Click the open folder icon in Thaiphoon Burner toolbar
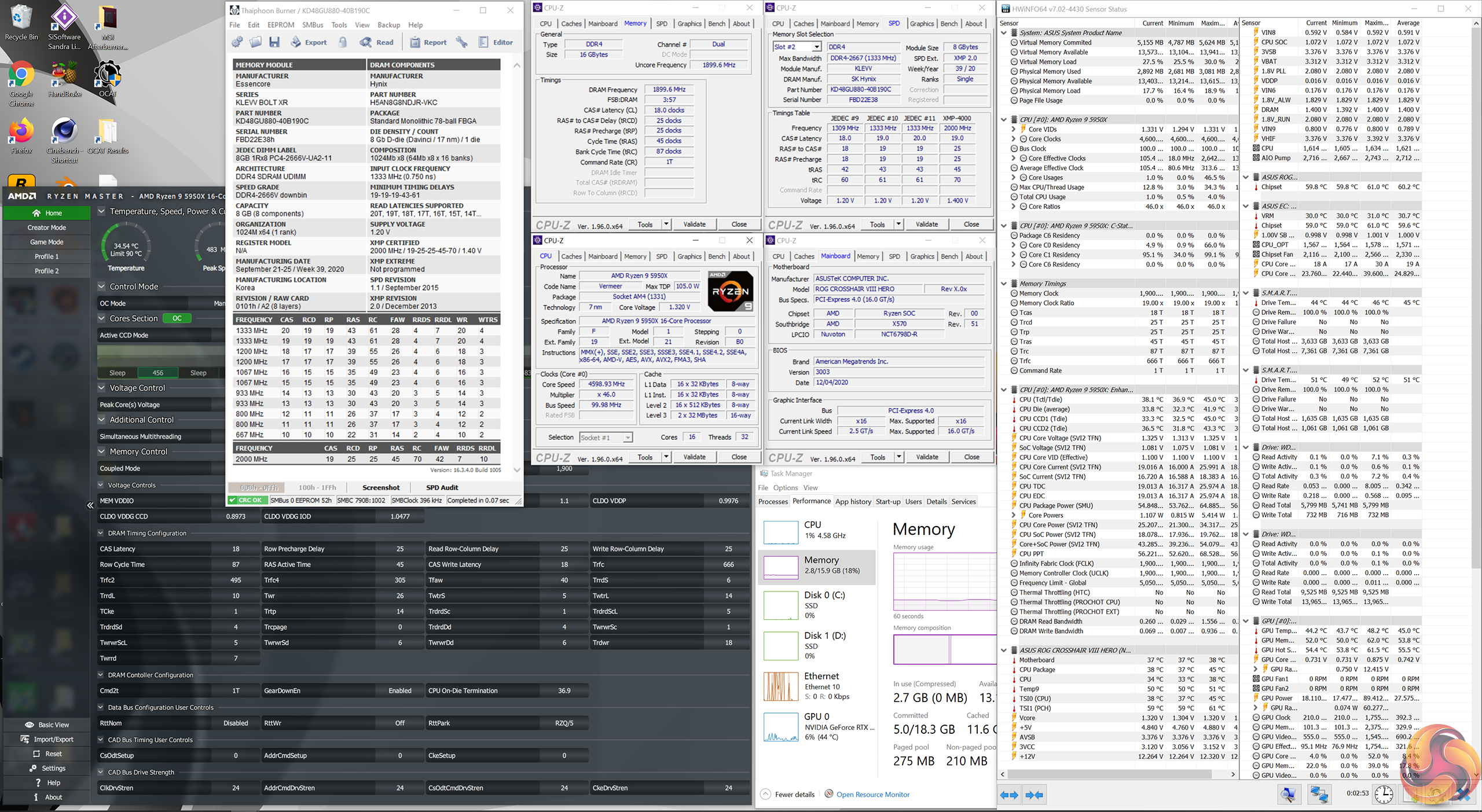The image size is (1482, 812). (x=255, y=42)
